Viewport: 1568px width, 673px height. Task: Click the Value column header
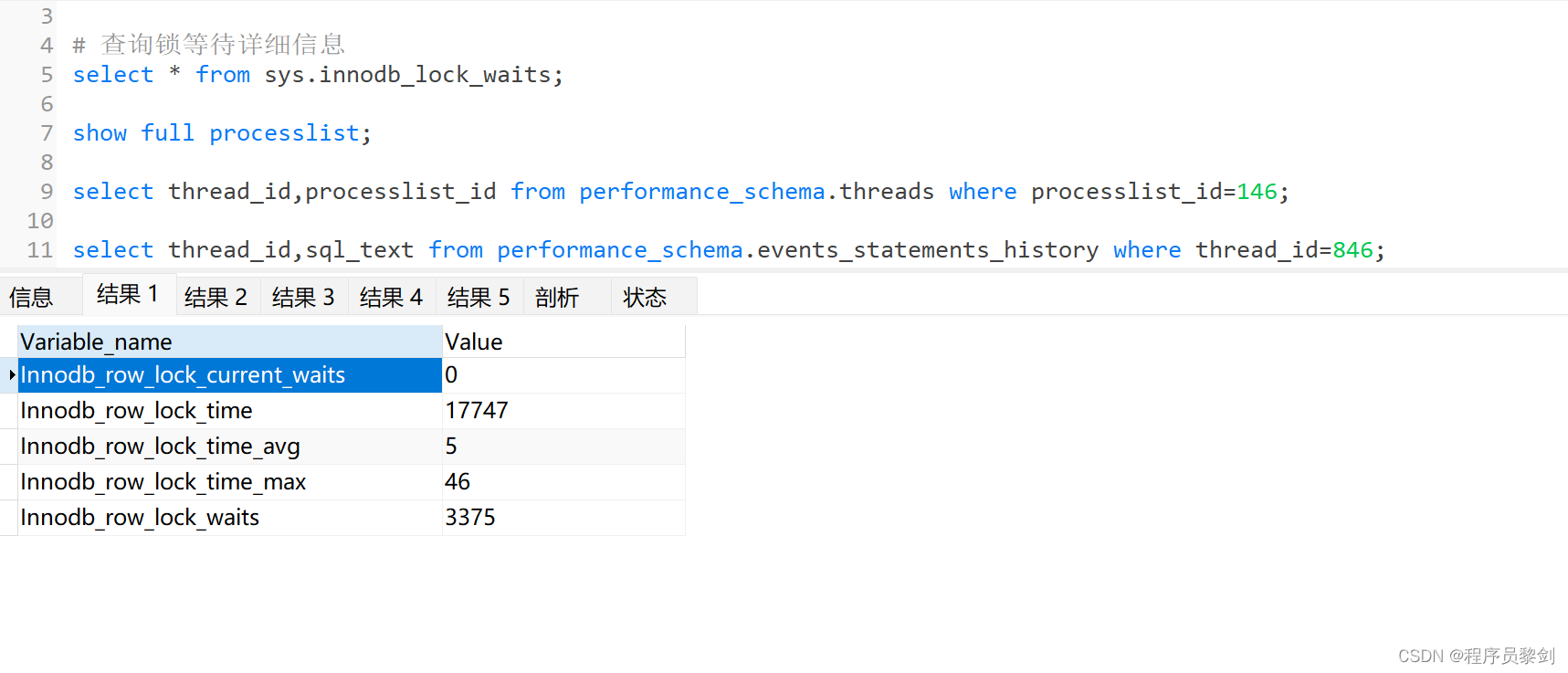click(x=563, y=342)
